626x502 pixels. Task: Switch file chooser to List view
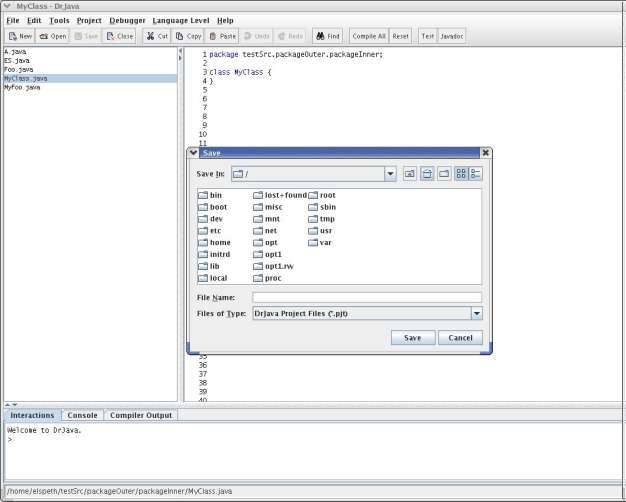coord(461,174)
